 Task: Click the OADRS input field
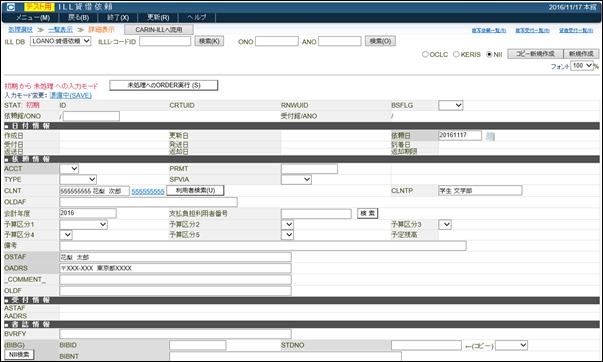pos(175,268)
